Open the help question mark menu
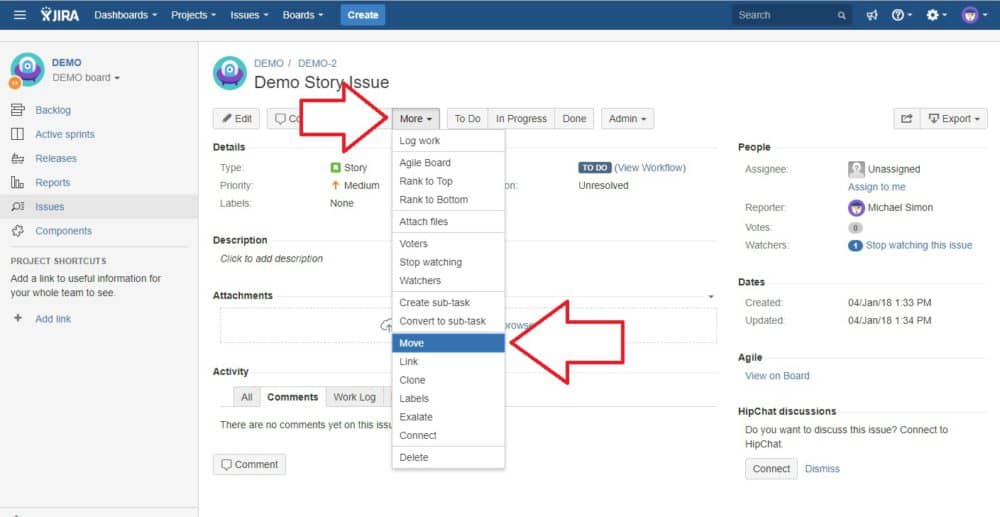 point(901,15)
